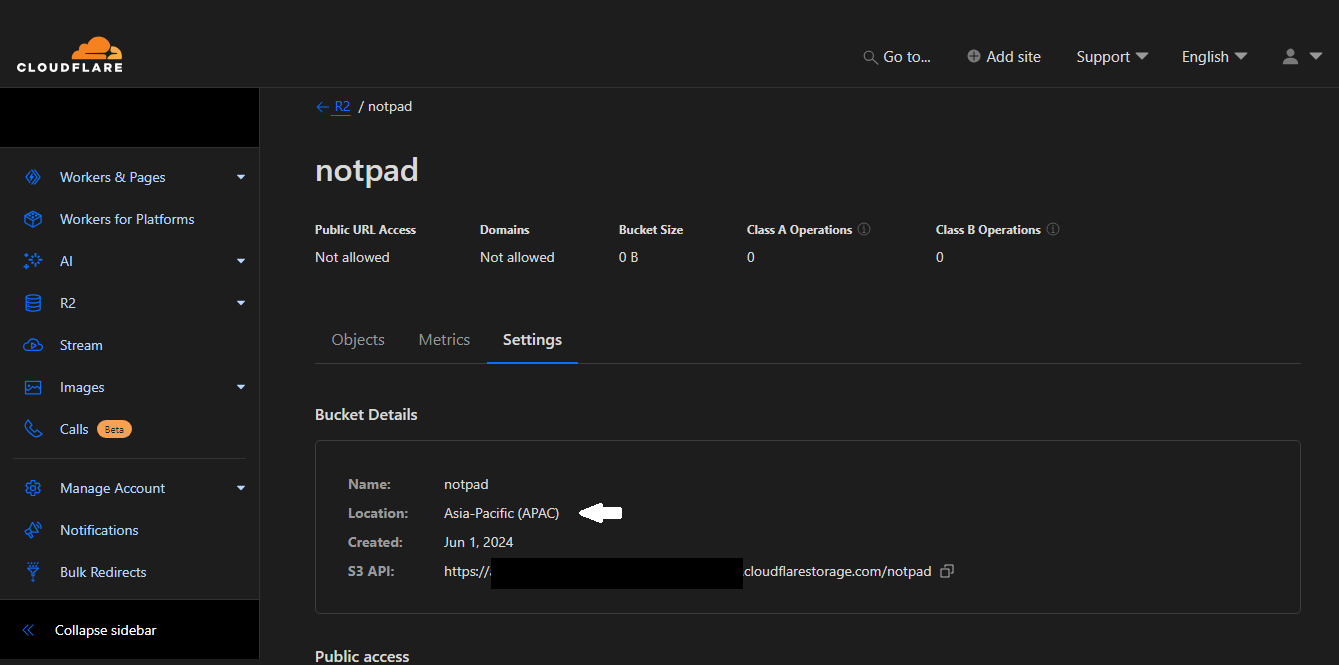This screenshot has width=1339, height=665.
Task: Click the Calls phone icon
Action: (x=33, y=429)
